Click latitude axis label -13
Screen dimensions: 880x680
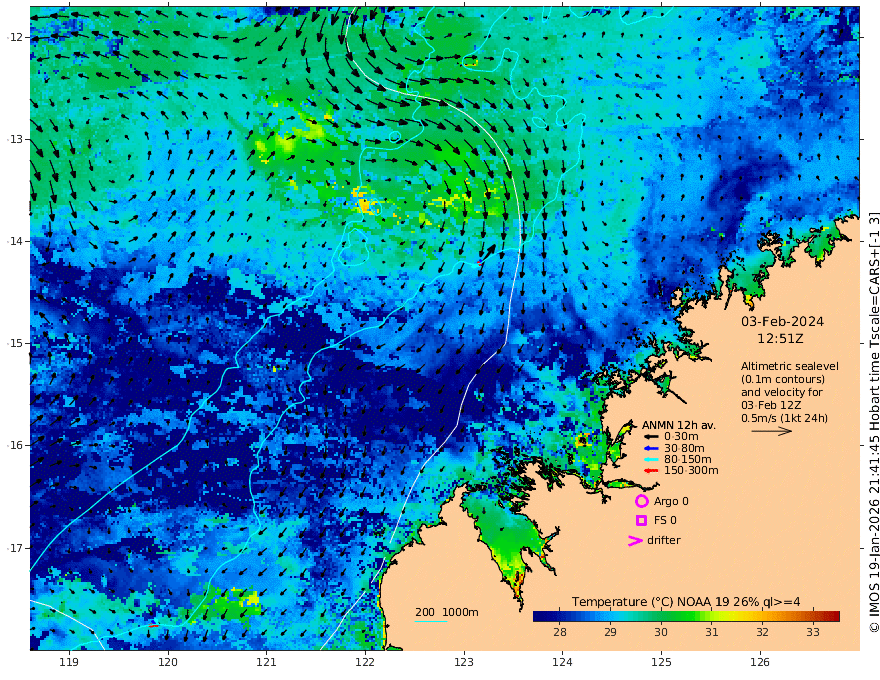(x=15, y=139)
